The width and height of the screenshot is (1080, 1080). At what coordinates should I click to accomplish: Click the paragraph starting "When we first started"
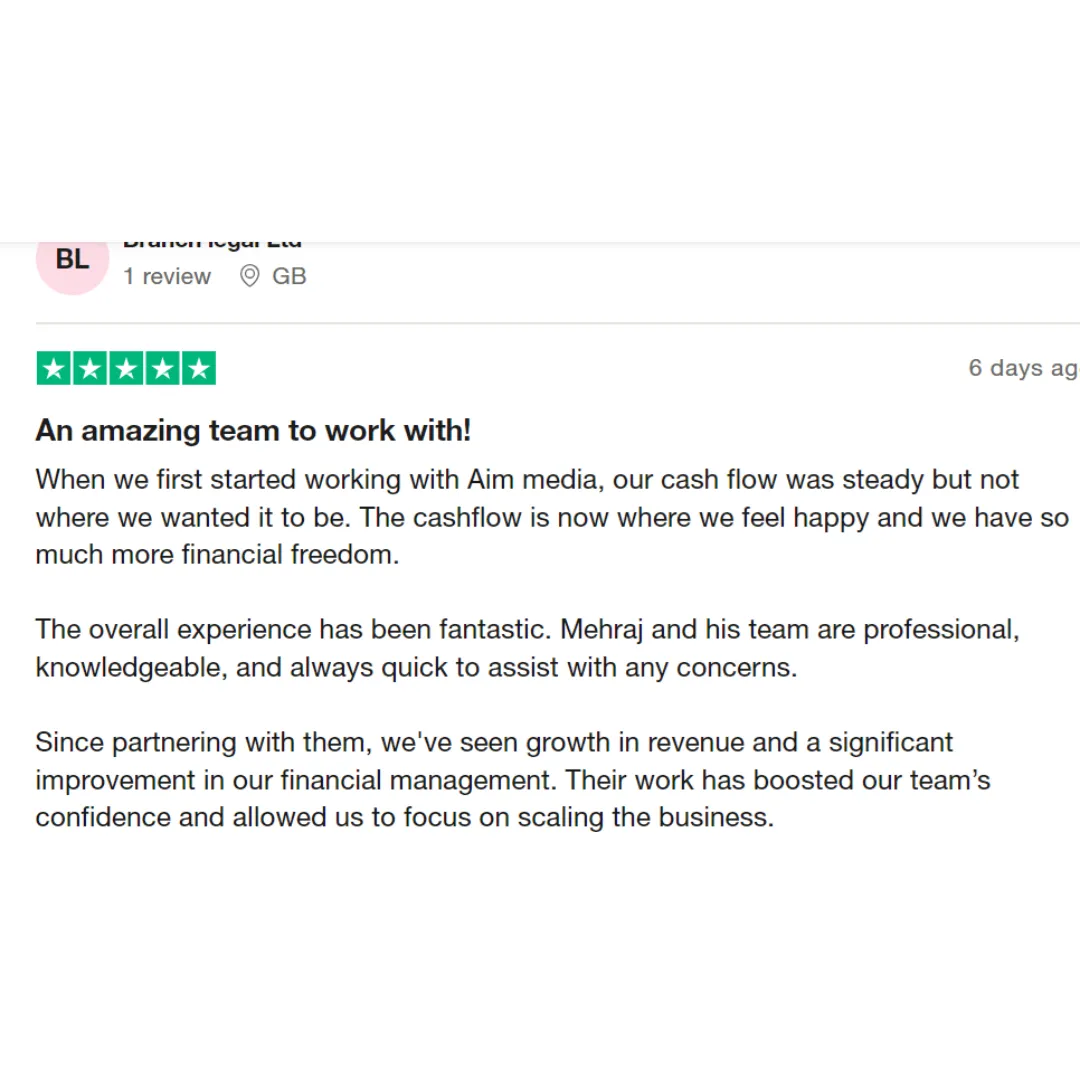552,517
